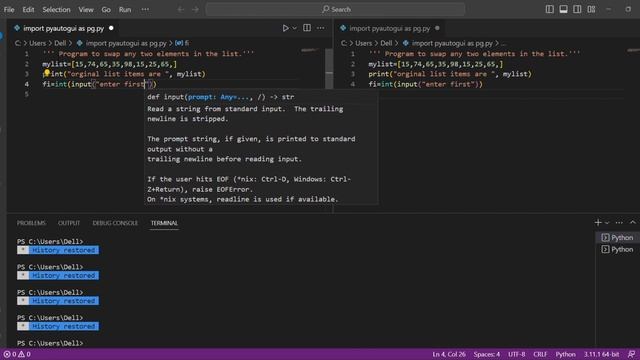Select the first Python terminal
Image resolution: width=640 pixels, height=360 pixels.
618,238
